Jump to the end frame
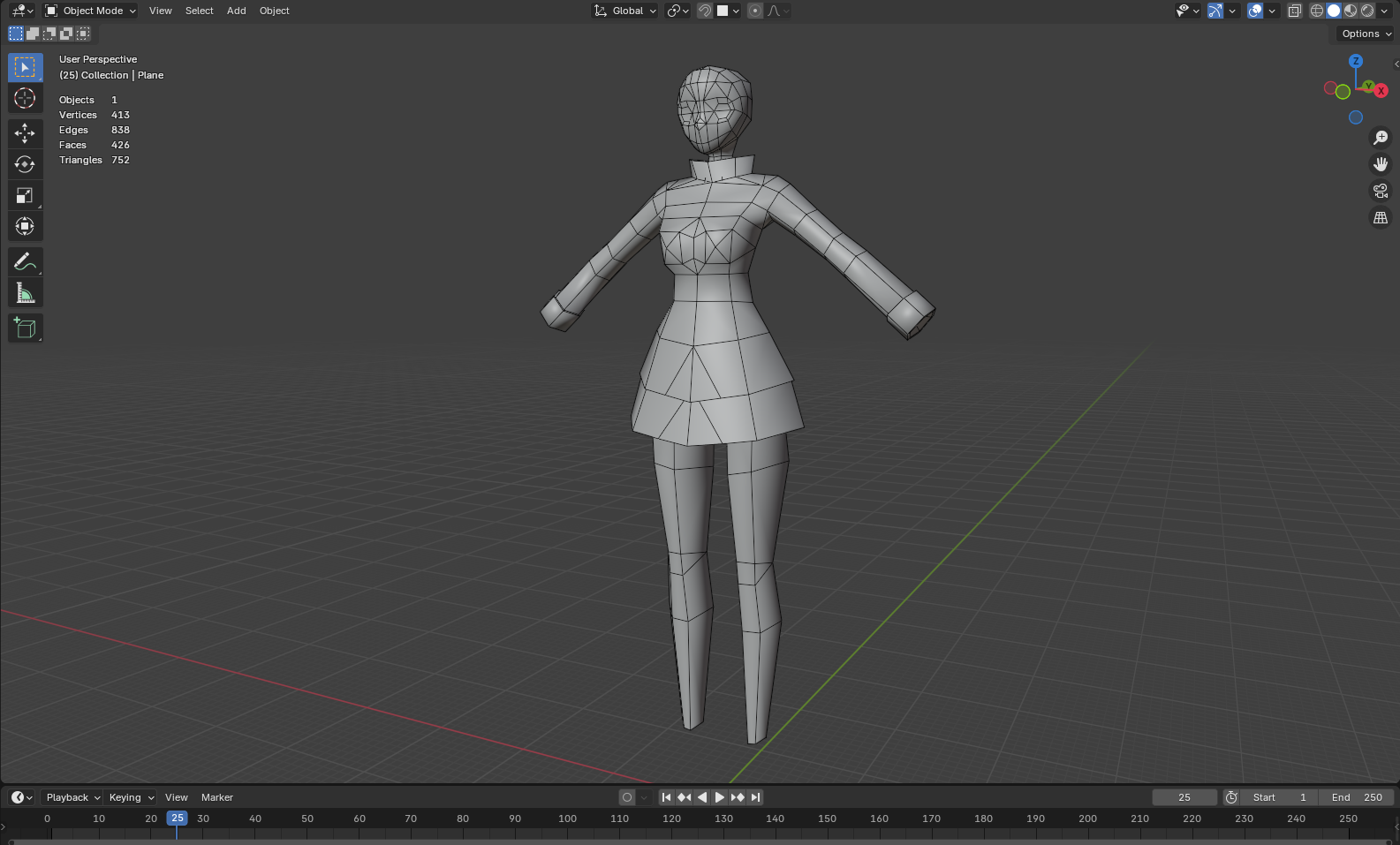The image size is (1400, 845). (755, 797)
